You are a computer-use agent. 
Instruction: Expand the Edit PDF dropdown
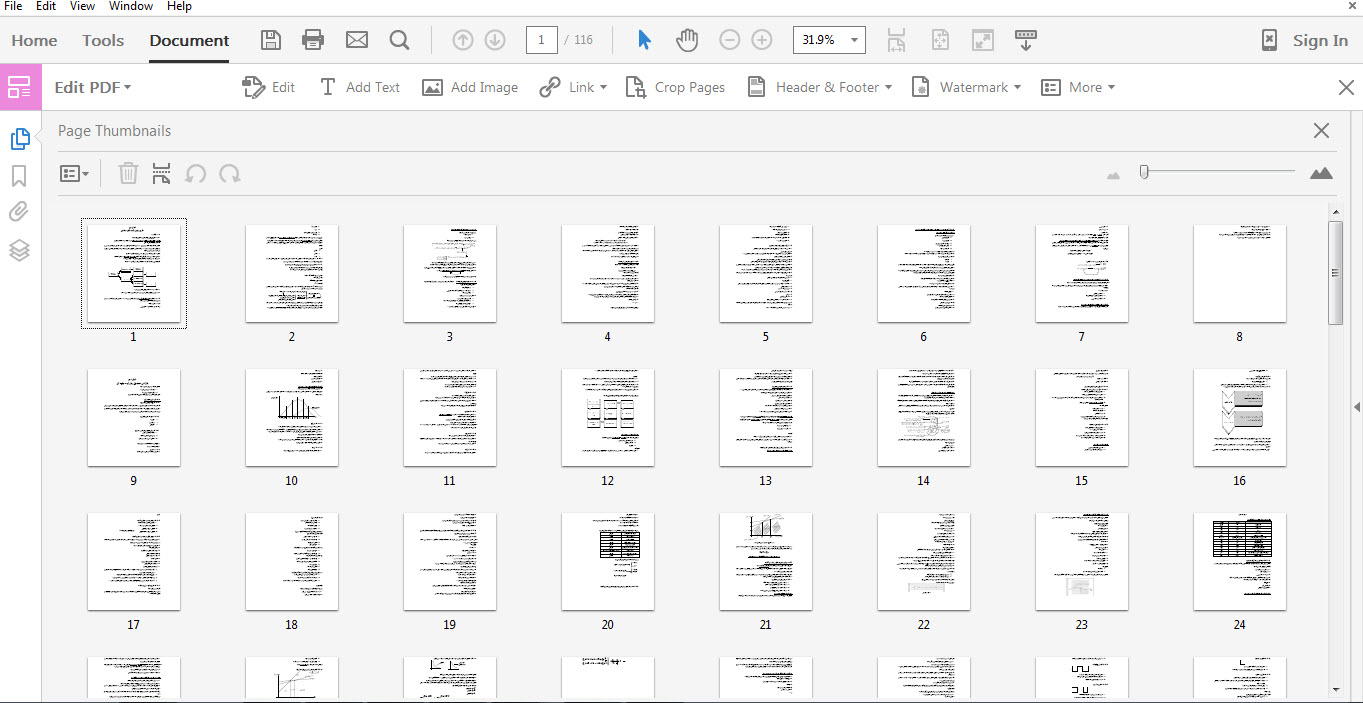coord(92,87)
